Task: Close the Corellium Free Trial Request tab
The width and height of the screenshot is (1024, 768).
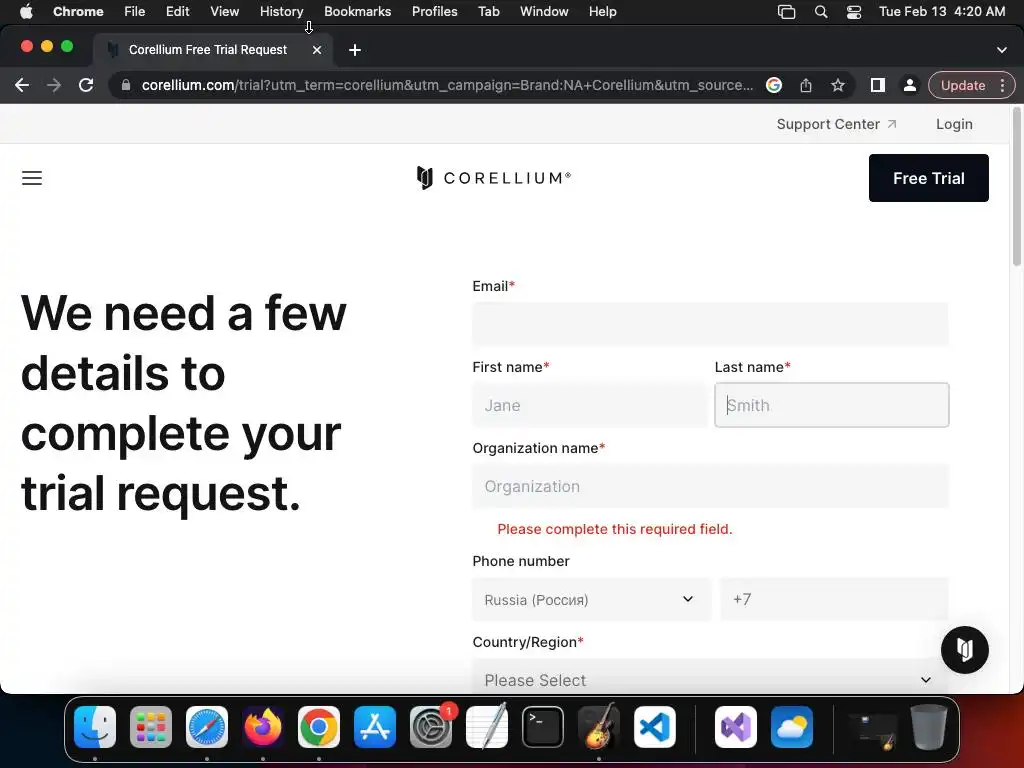Action: 317,50
